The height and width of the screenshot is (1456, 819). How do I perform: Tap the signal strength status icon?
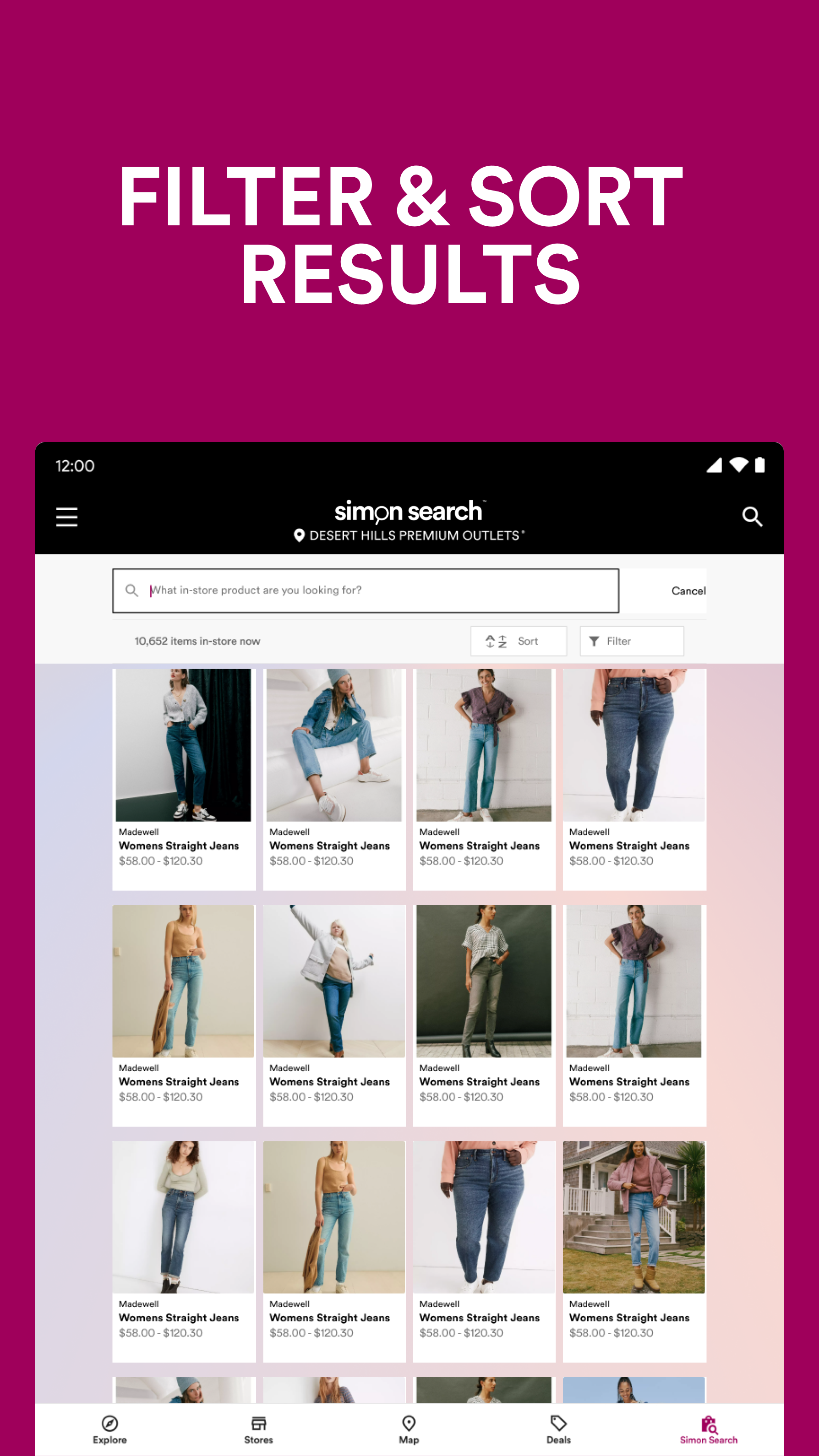(x=714, y=465)
